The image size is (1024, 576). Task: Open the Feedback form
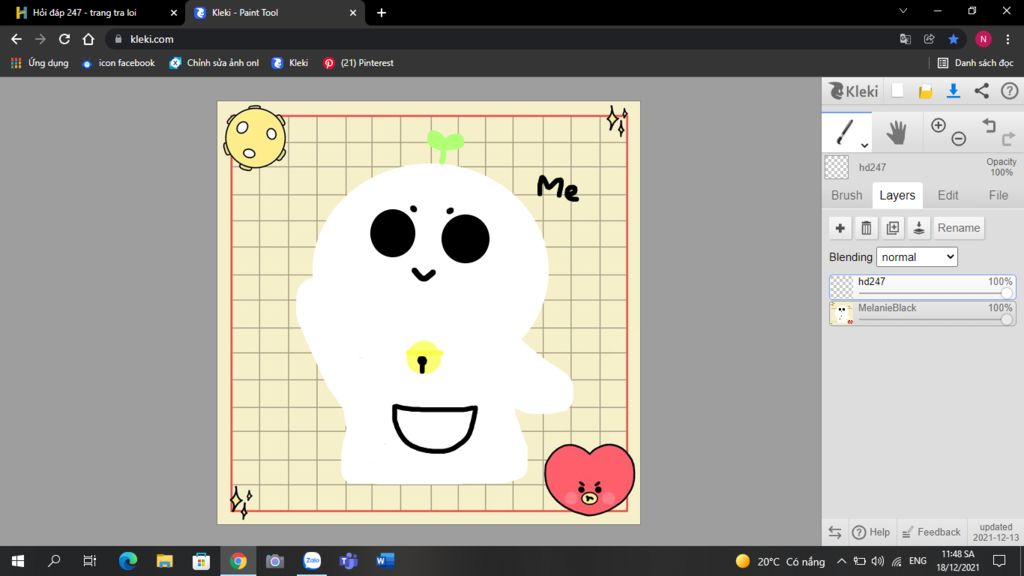pos(931,532)
